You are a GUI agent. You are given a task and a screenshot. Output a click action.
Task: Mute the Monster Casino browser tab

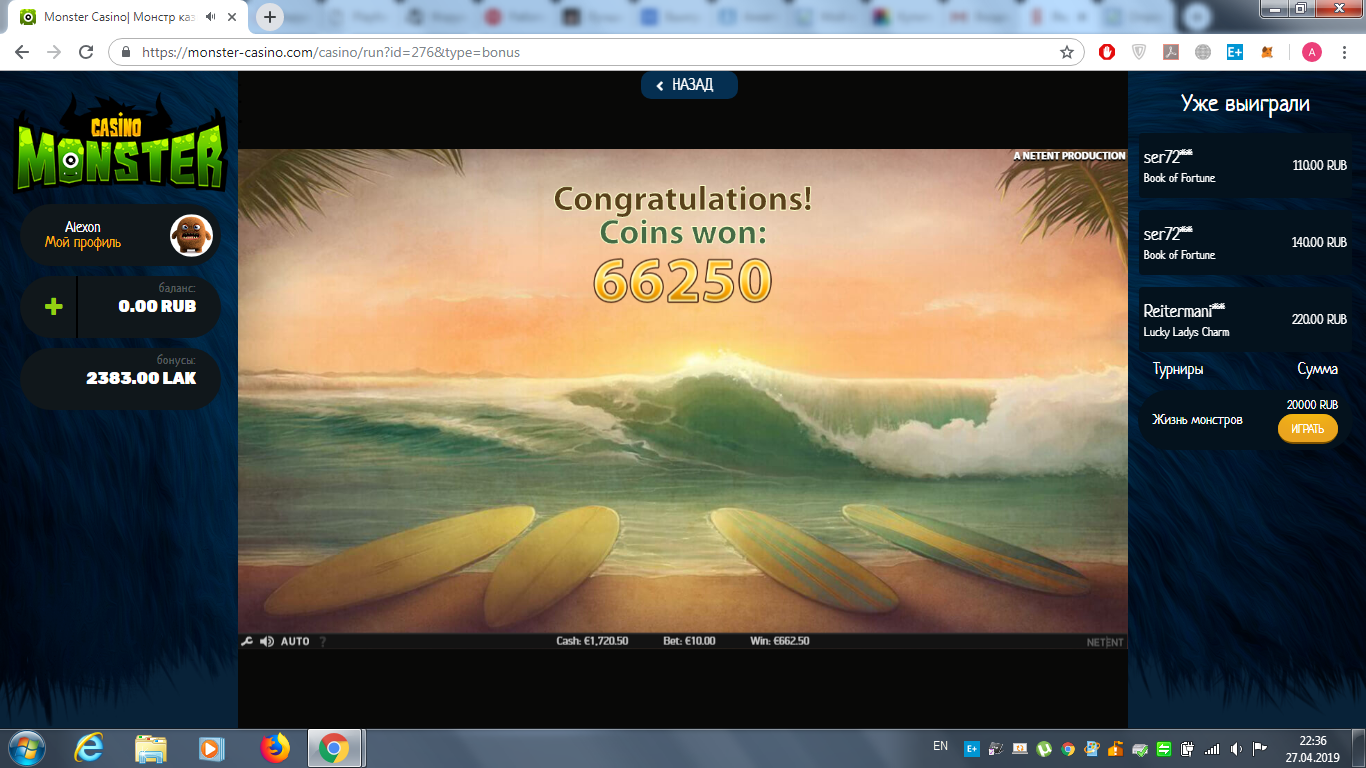click(210, 17)
